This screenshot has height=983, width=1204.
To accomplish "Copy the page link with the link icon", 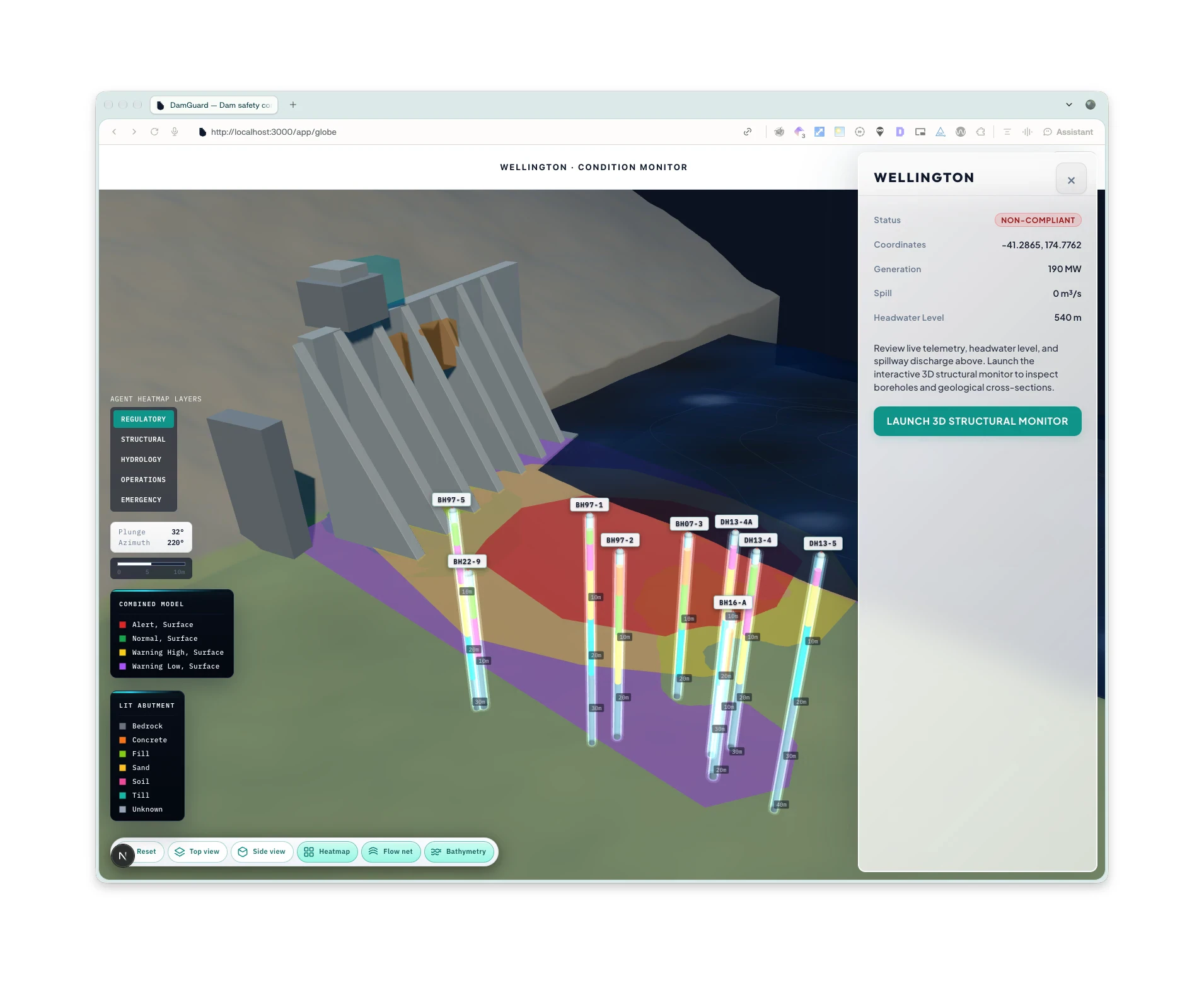I will 748,132.
